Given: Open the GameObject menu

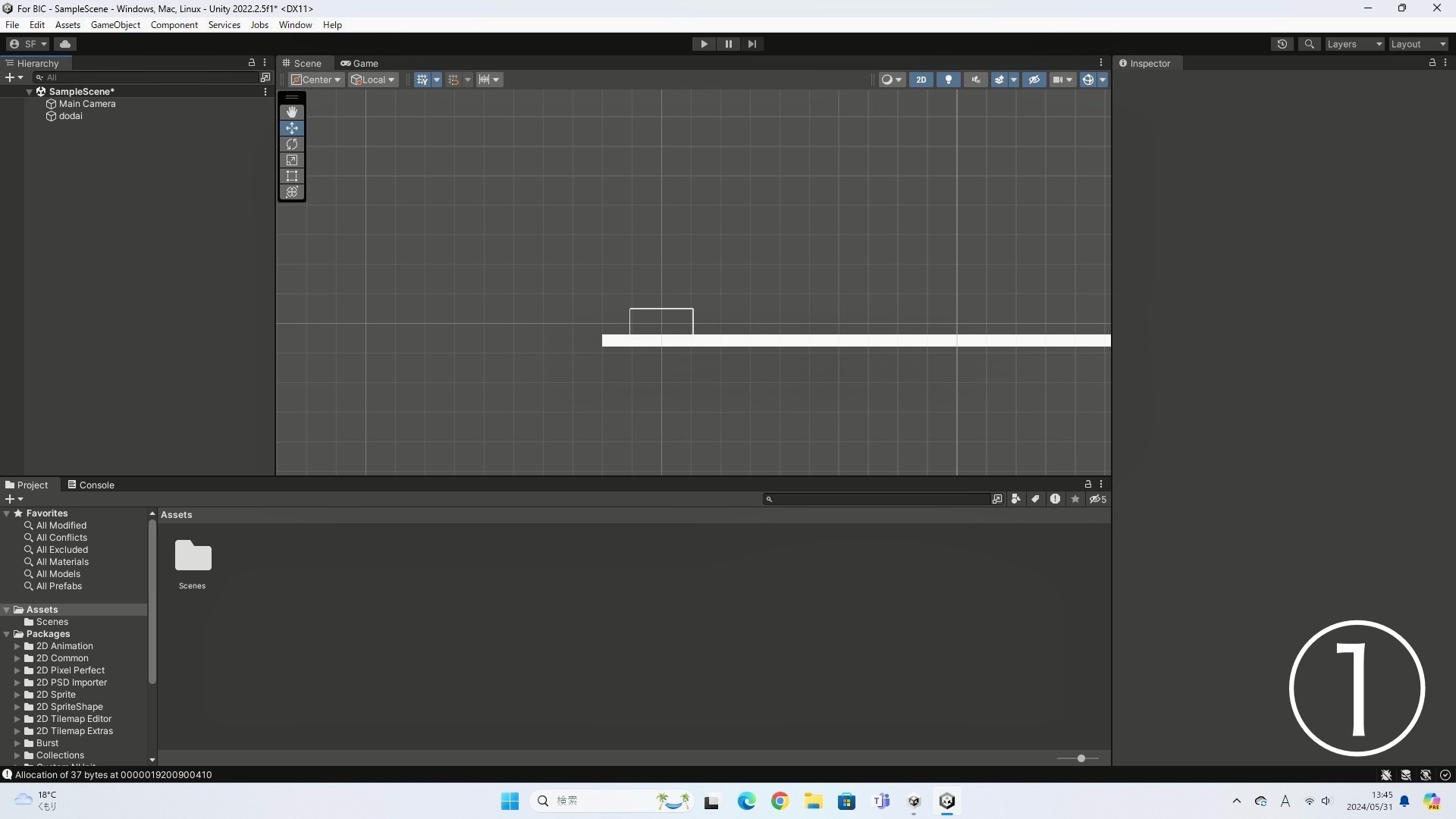Looking at the screenshot, I should tap(115, 25).
